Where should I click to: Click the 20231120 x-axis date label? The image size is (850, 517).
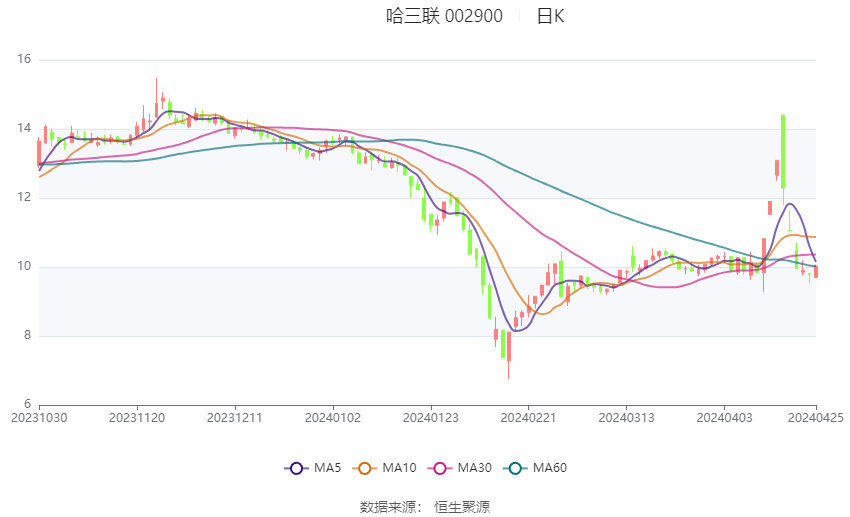tap(137, 418)
